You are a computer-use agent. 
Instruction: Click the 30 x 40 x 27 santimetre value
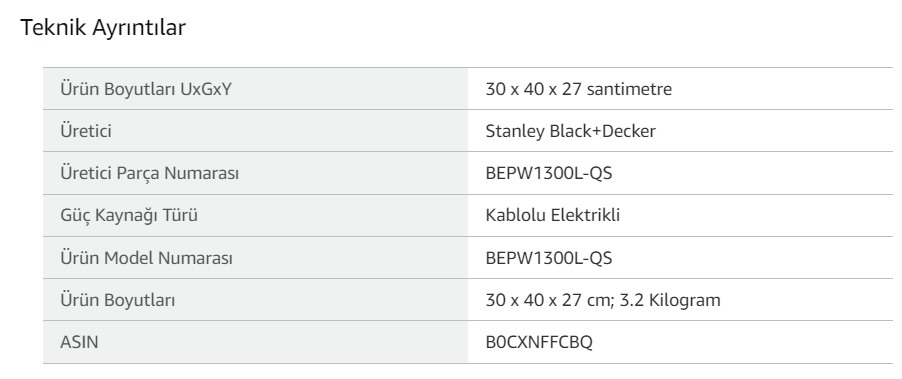point(579,89)
